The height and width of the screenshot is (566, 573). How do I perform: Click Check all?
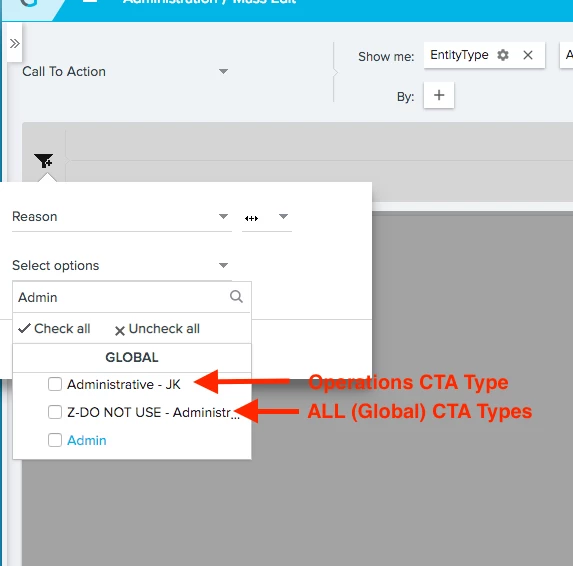(54, 328)
